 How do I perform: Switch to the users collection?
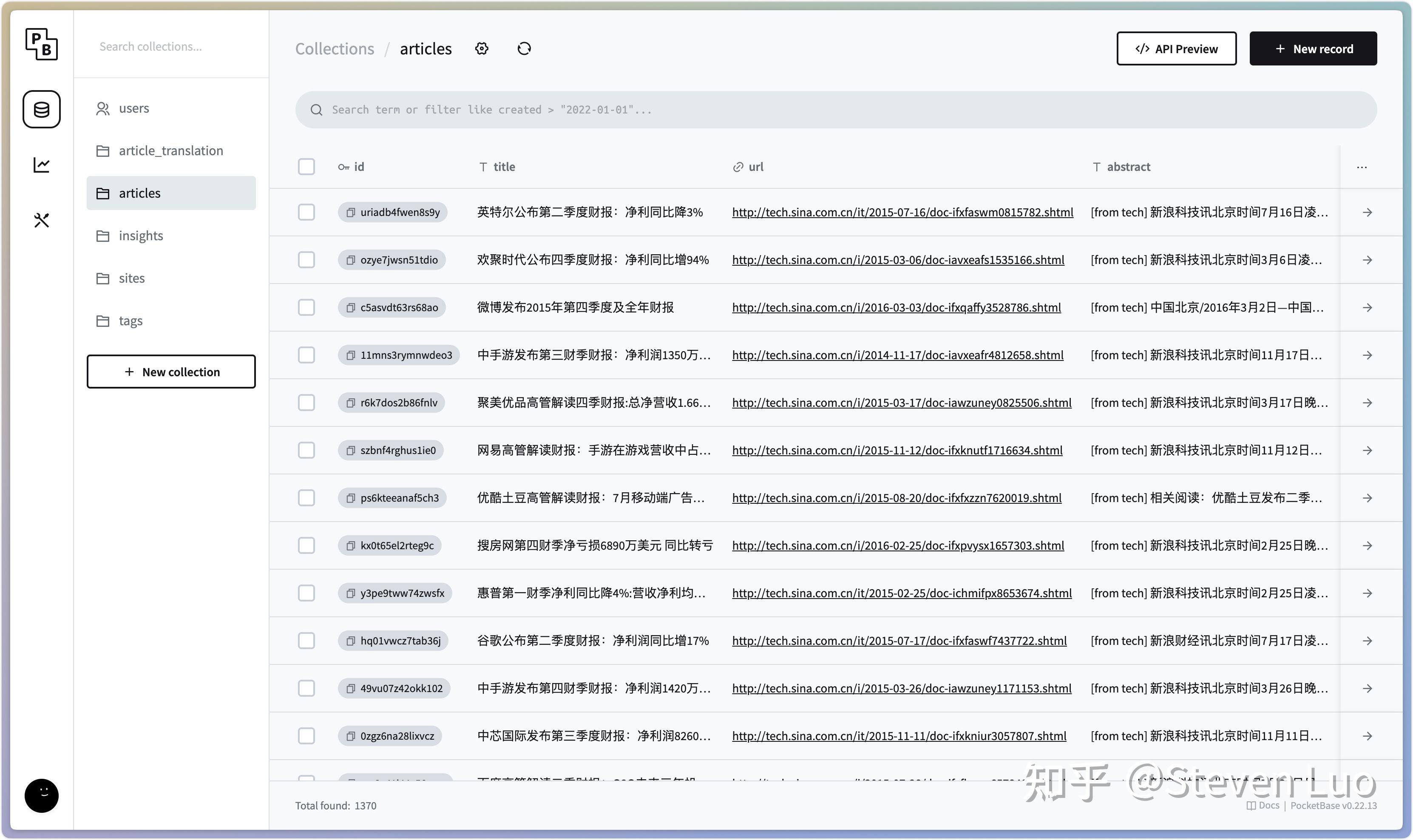[133, 108]
